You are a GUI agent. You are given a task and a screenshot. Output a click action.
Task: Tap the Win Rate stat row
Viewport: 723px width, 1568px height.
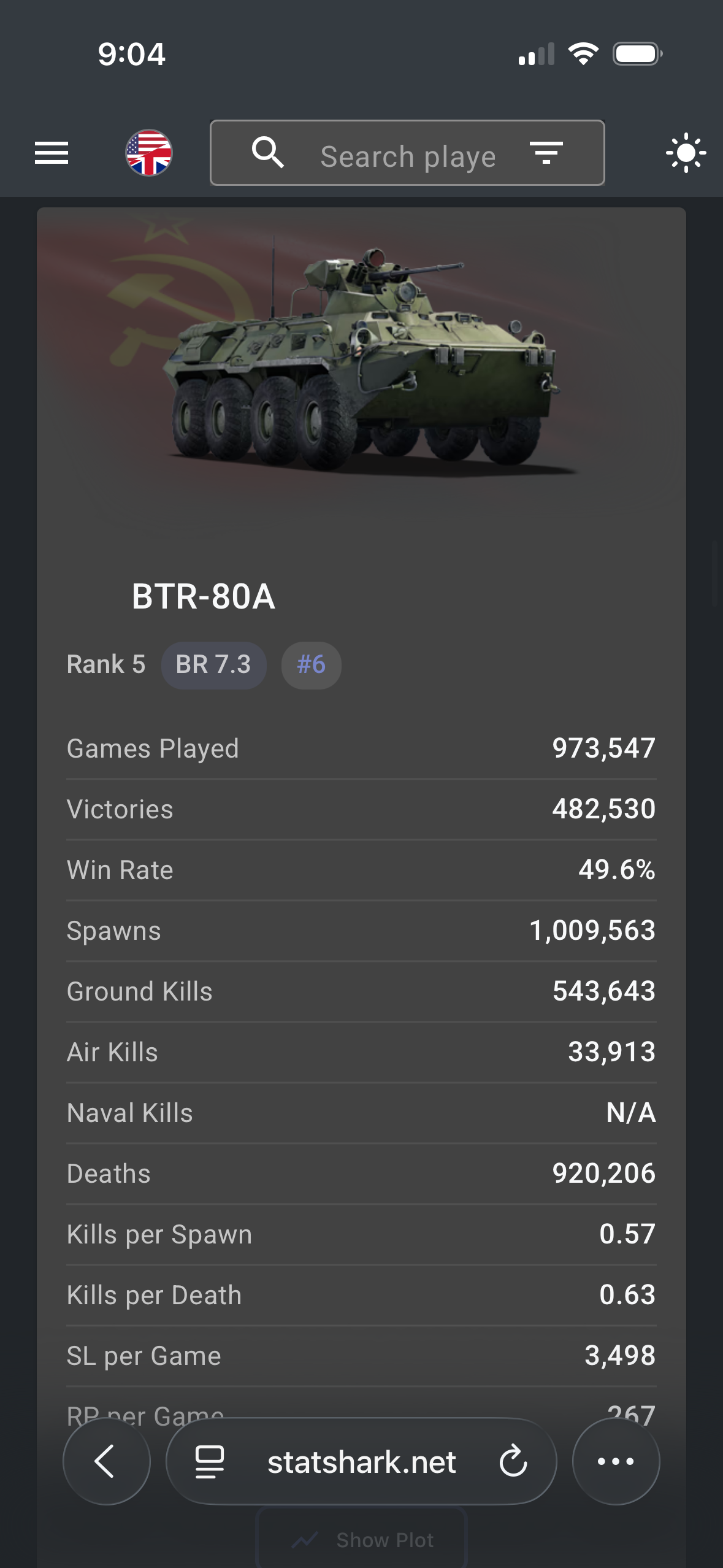(361, 870)
